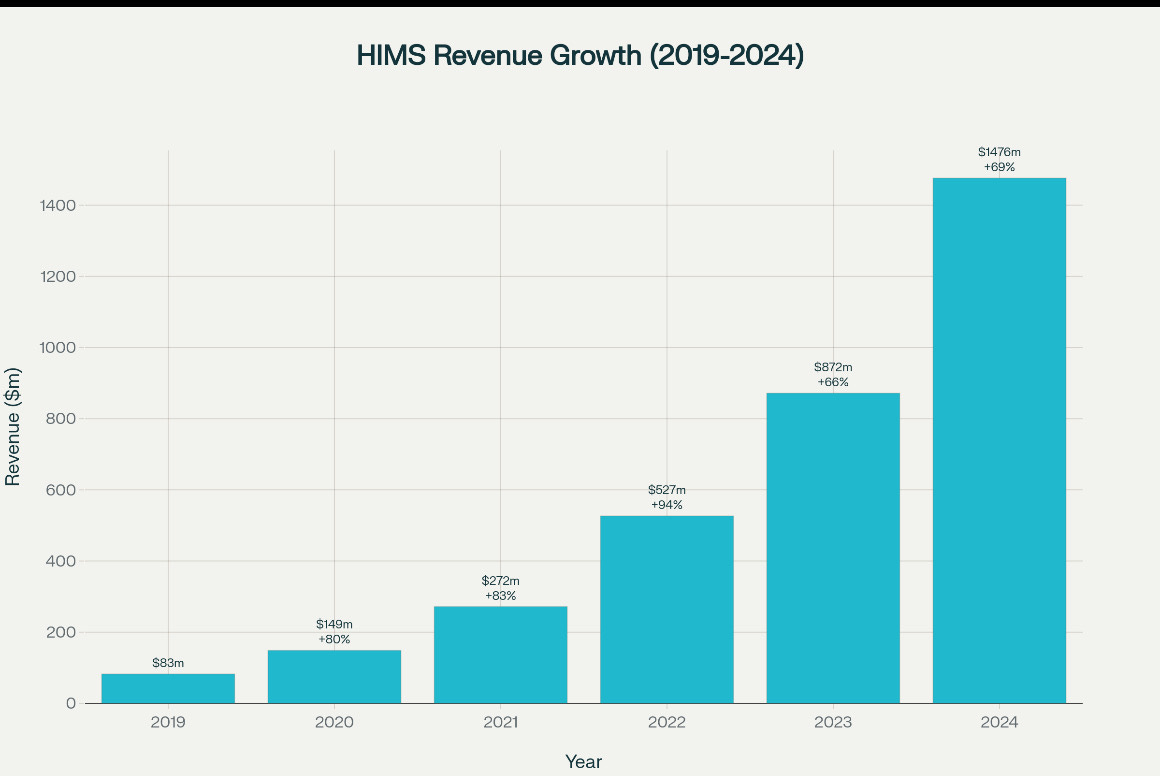Click the Year axis title
The width and height of the screenshot is (1160, 776).
[x=584, y=762]
